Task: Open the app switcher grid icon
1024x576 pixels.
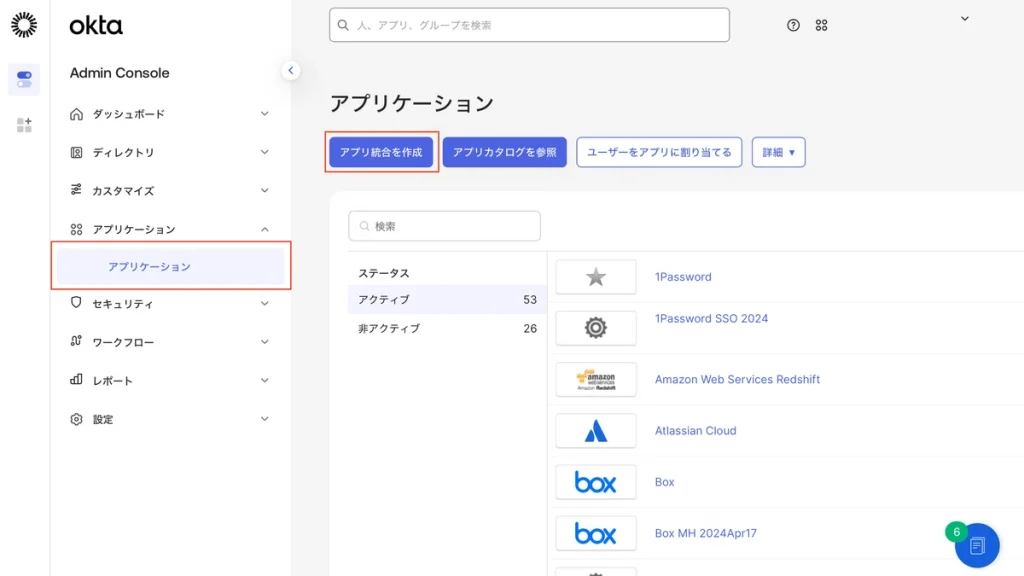Action: click(822, 25)
